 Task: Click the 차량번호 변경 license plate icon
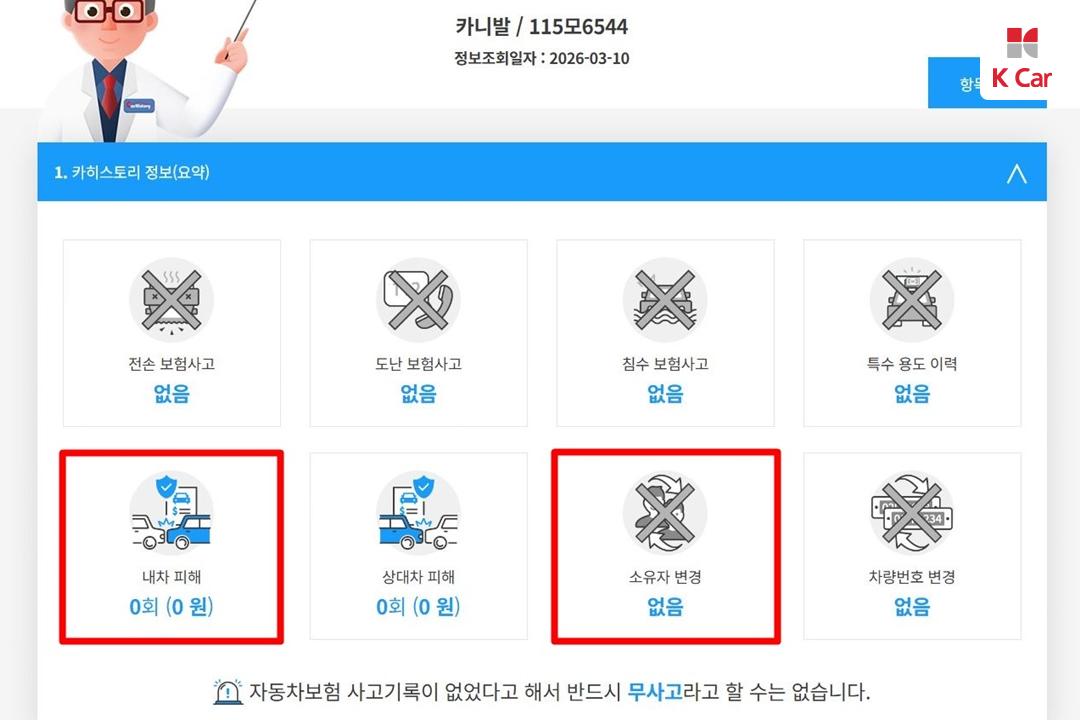pyautogui.click(x=911, y=513)
